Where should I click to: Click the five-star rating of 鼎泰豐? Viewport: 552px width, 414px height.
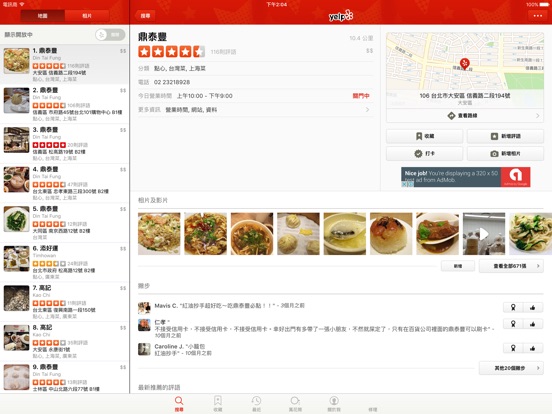click(x=171, y=51)
